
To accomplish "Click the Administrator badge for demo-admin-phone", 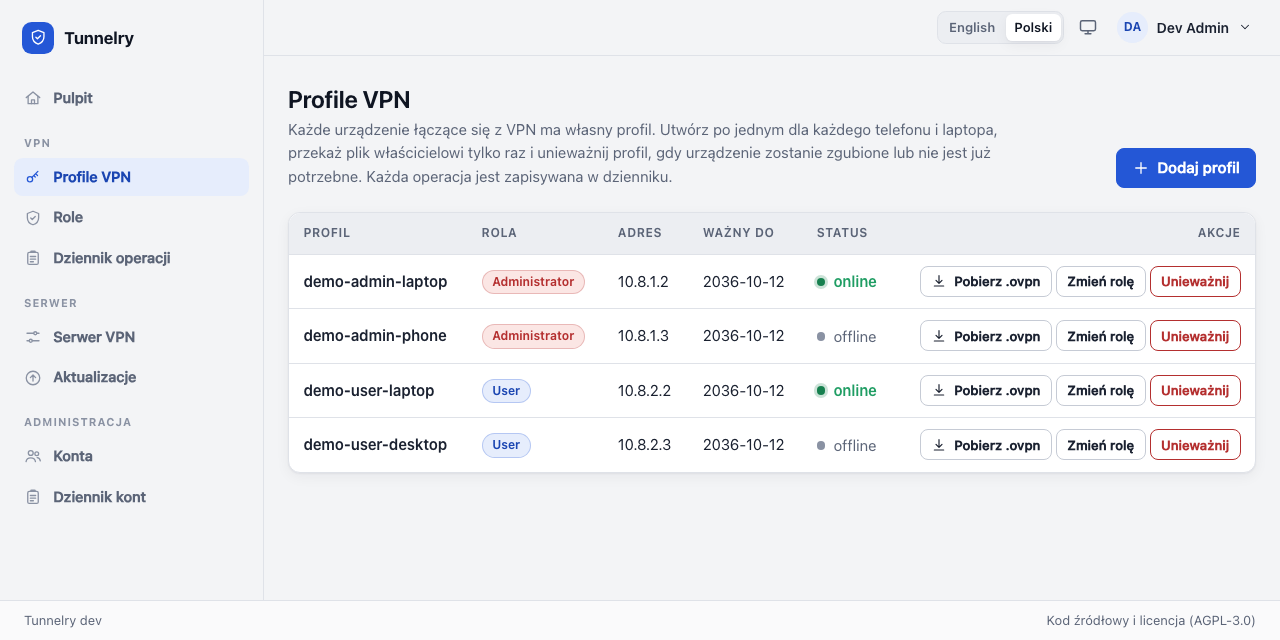I will click(533, 336).
